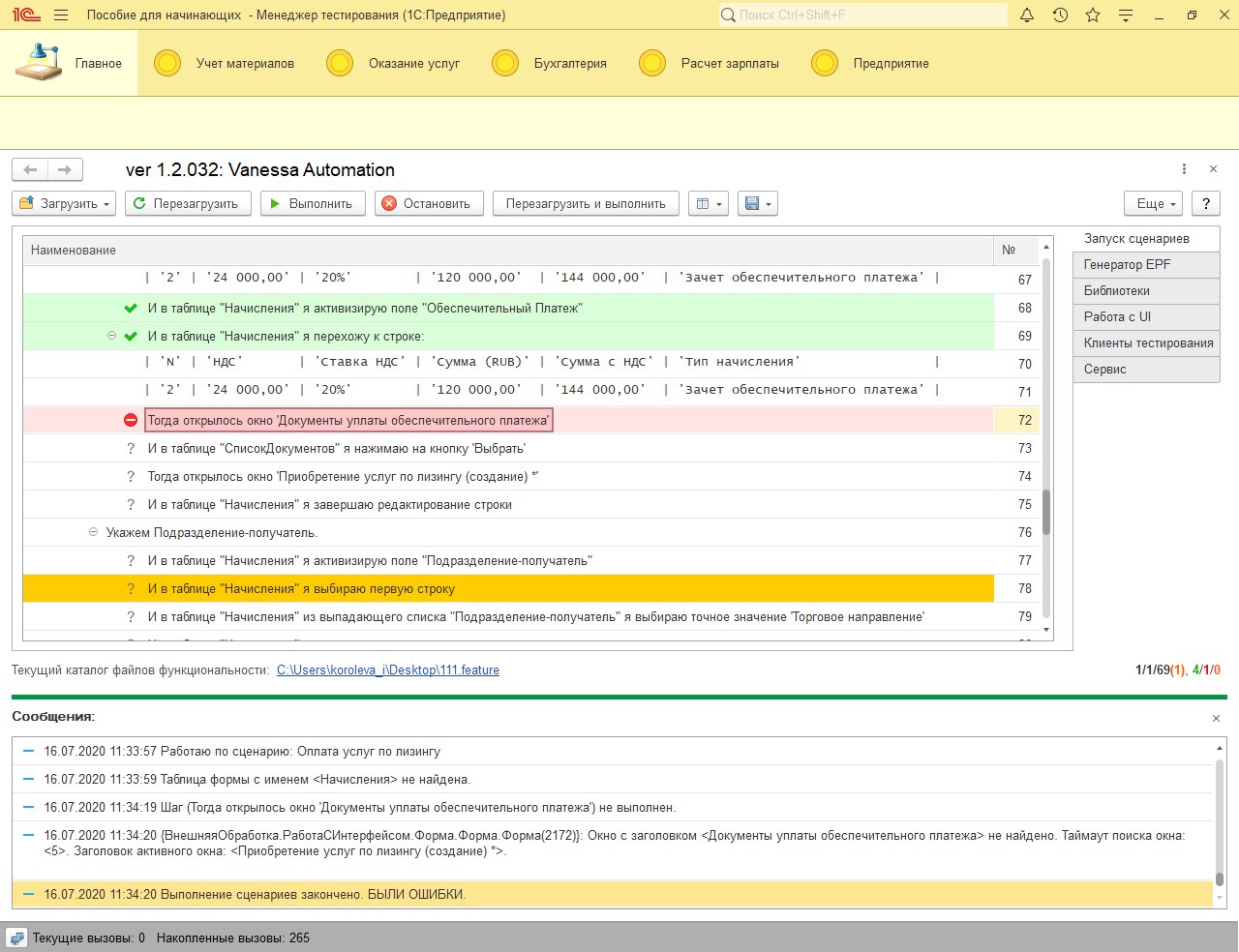Open the 1C main menu hamburger icon
1239x952 pixels.
click(61, 15)
